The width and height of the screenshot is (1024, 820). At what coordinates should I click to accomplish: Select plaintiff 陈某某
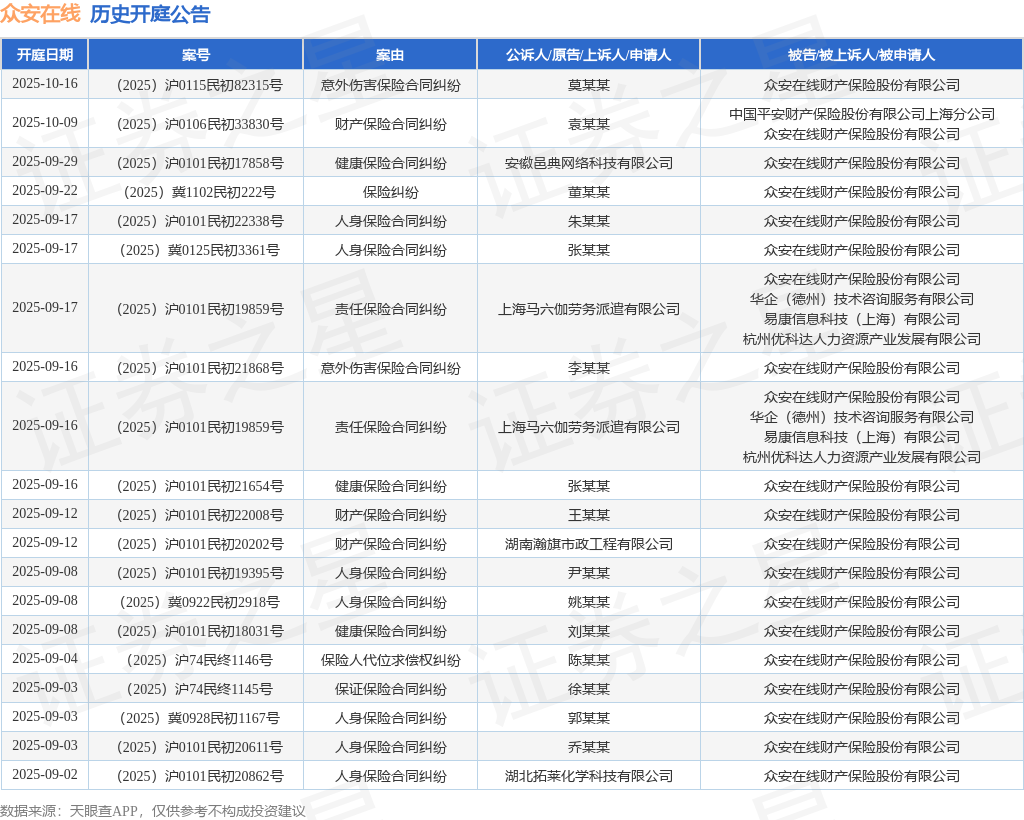point(588,660)
